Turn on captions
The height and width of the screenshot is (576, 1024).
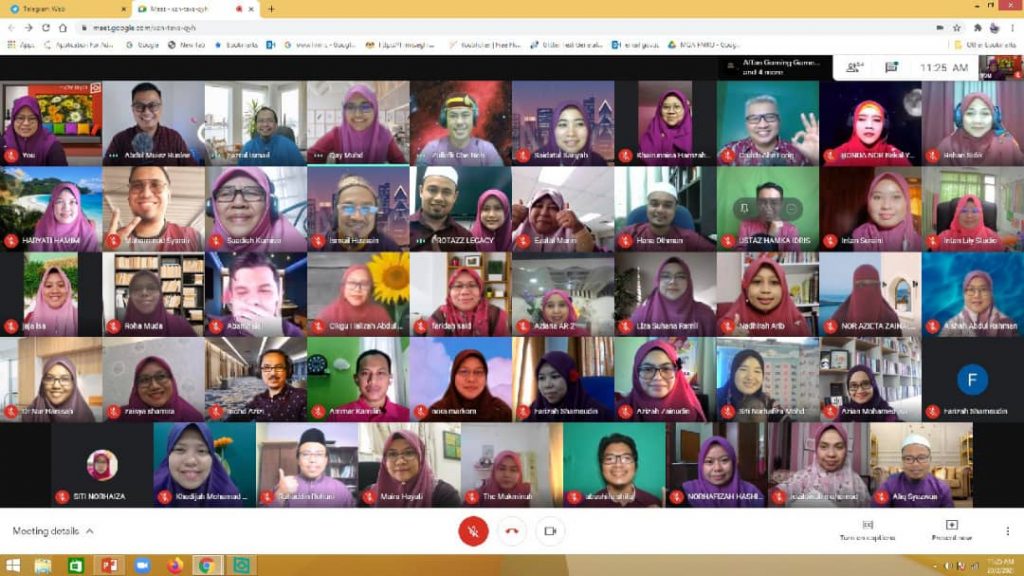point(867,530)
